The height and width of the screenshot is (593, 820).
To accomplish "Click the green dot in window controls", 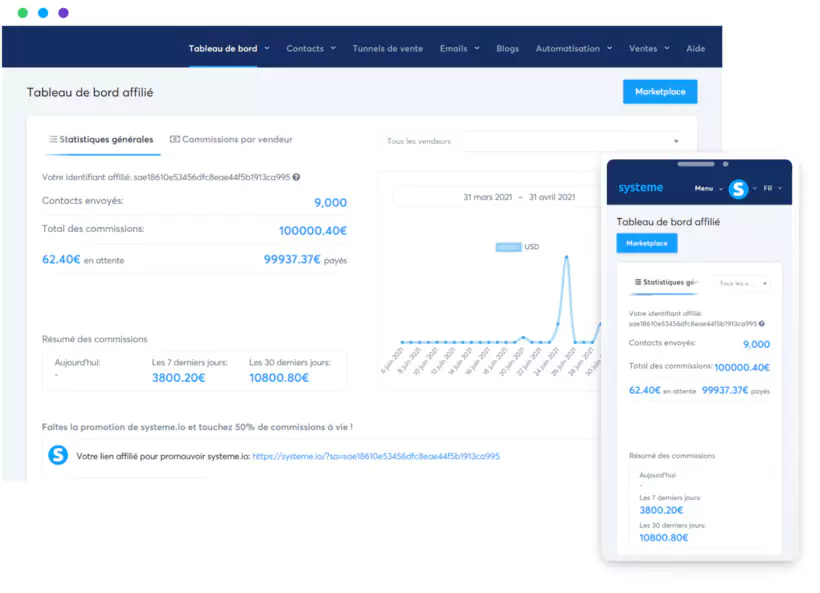I will tap(21, 13).
